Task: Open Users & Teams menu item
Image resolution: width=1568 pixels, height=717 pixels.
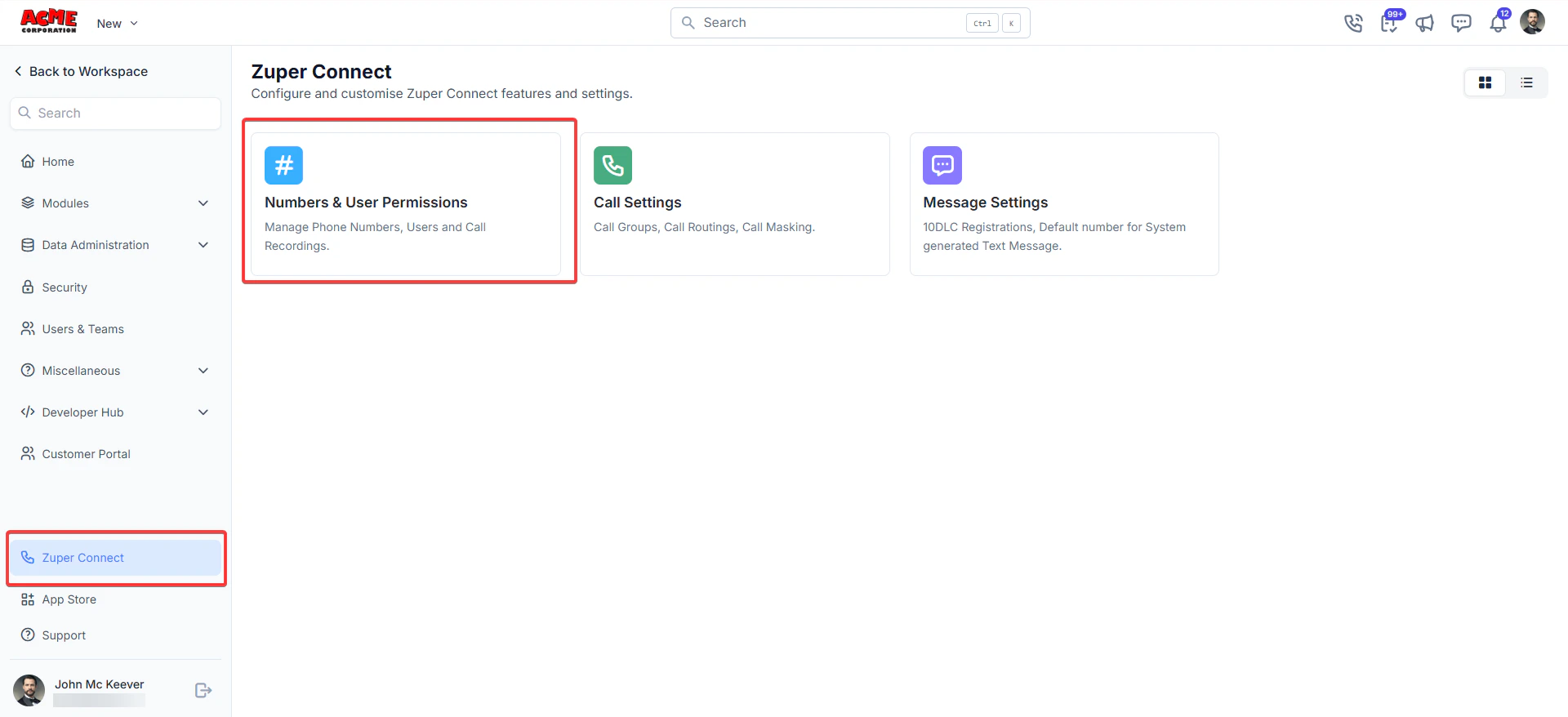Action: (x=115, y=329)
